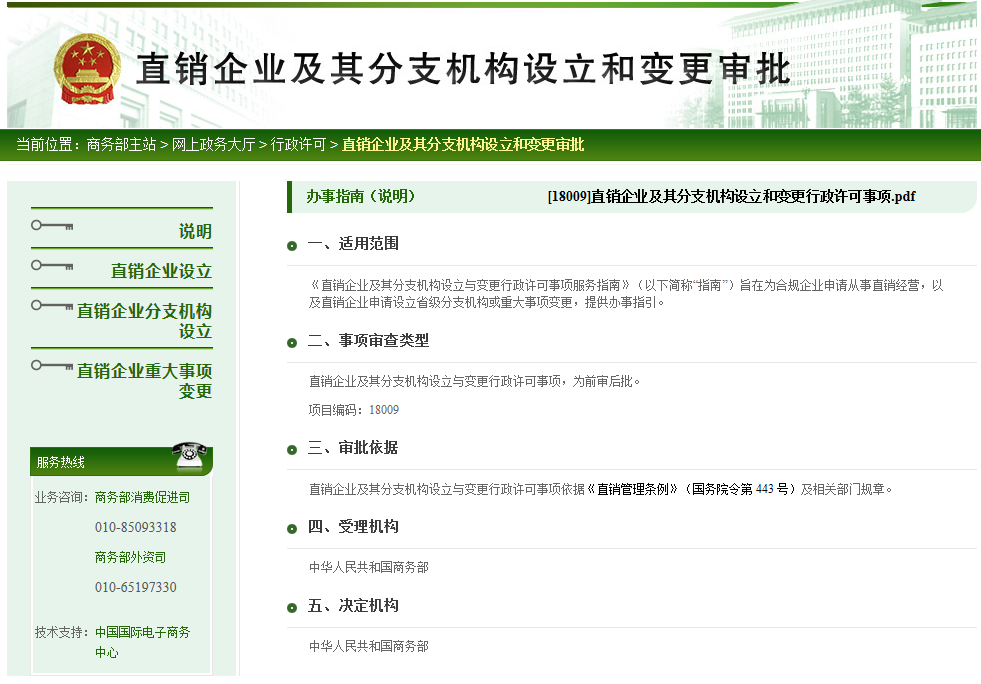Click heading 一、适用范围
The width and height of the screenshot is (981, 684).
[x=353, y=243]
